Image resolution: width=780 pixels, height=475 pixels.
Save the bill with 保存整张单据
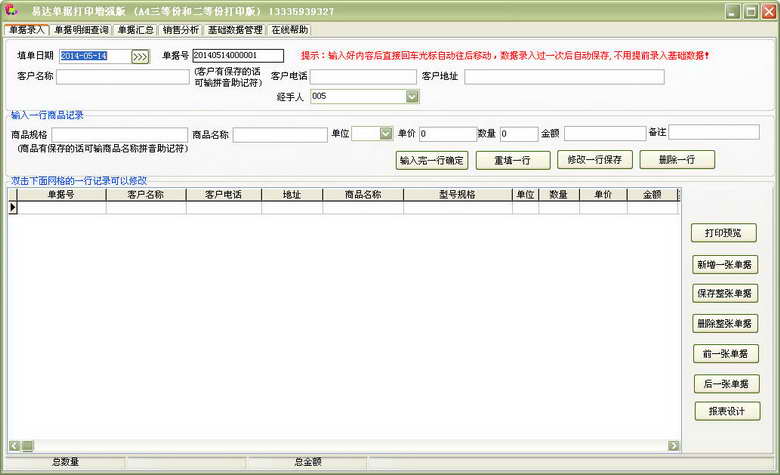(x=727, y=294)
